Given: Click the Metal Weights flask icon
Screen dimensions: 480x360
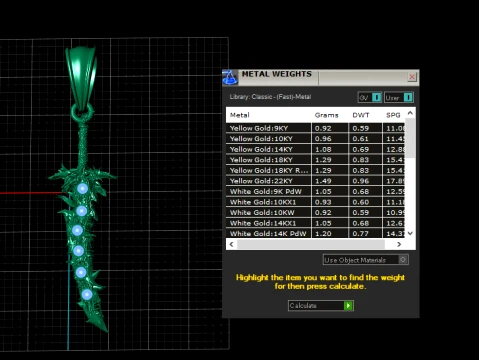Looking at the screenshot, I should click(230, 77).
